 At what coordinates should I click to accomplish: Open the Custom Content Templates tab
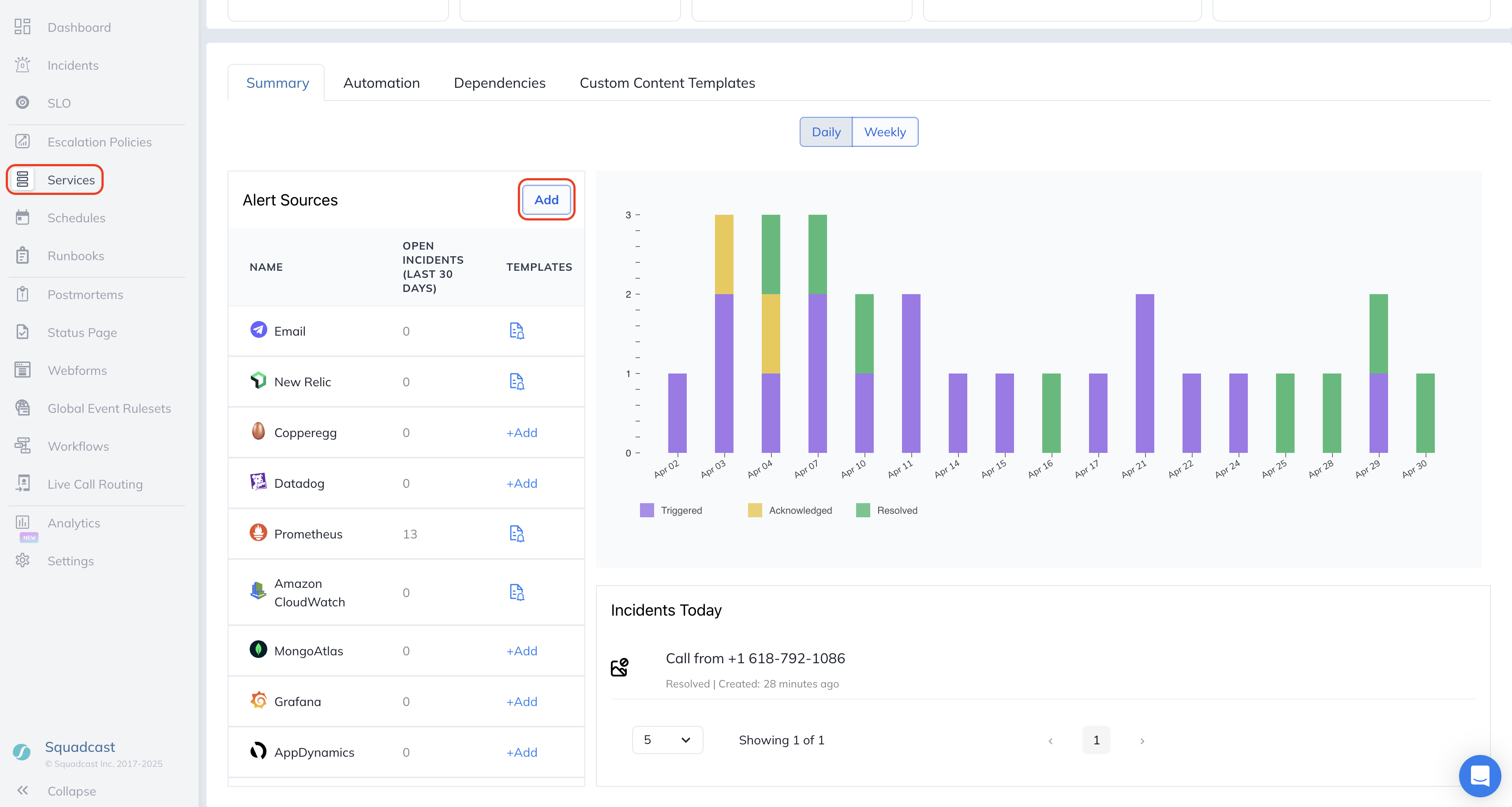[667, 83]
